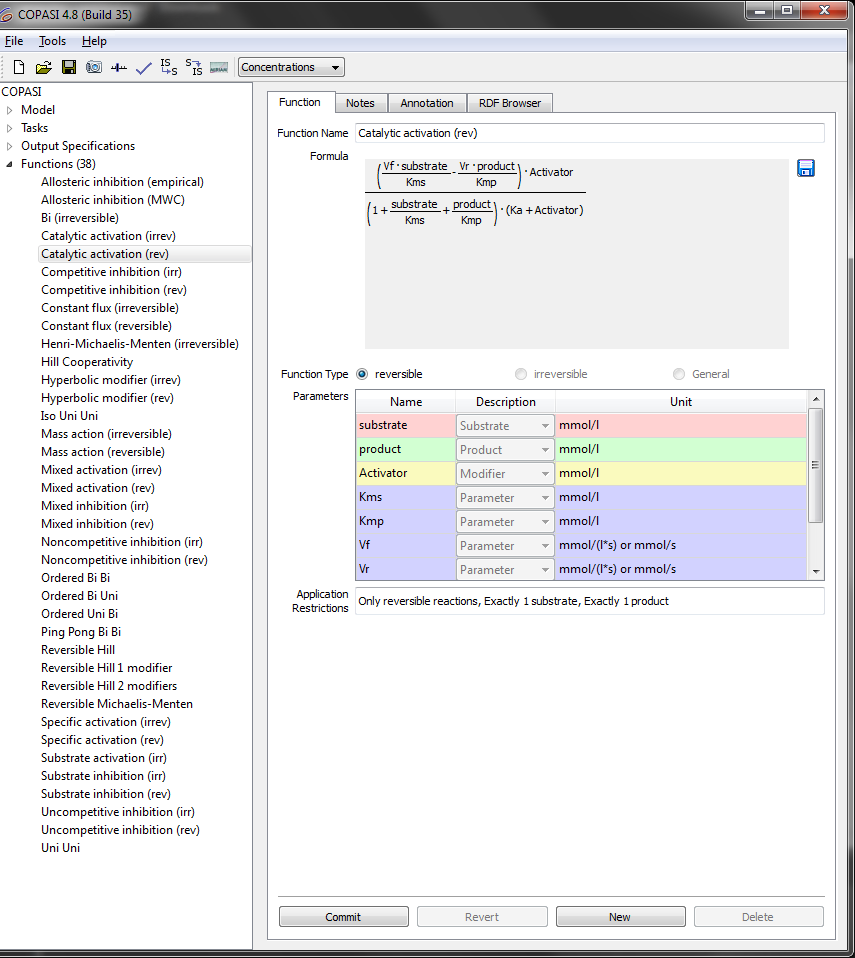Select the irreversible function type
The height and width of the screenshot is (958, 855).
(x=521, y=374)
